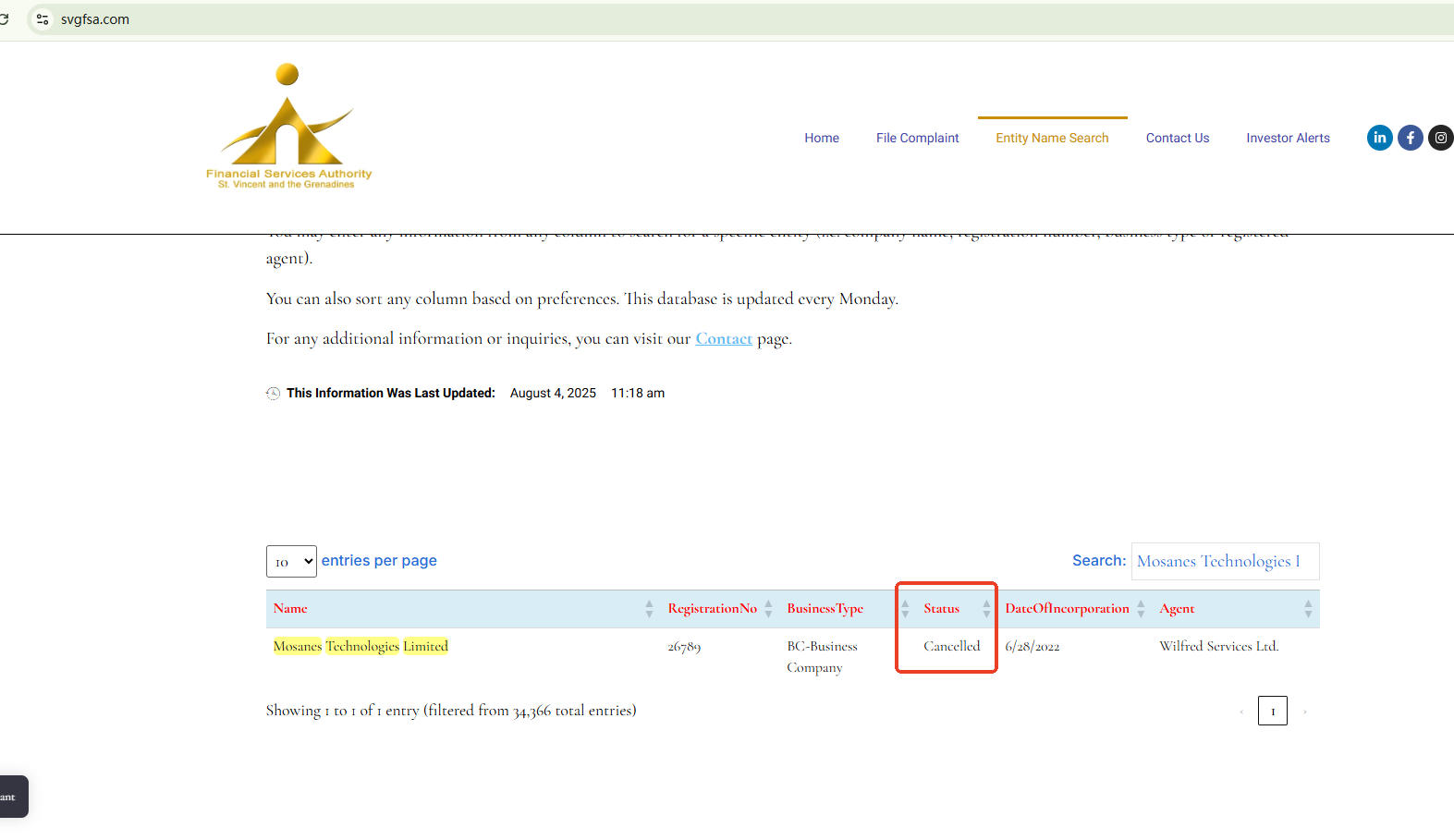The image size is (1454, 840).
Task: Open the LinkedIn social icon
Action: [1379, 138]
